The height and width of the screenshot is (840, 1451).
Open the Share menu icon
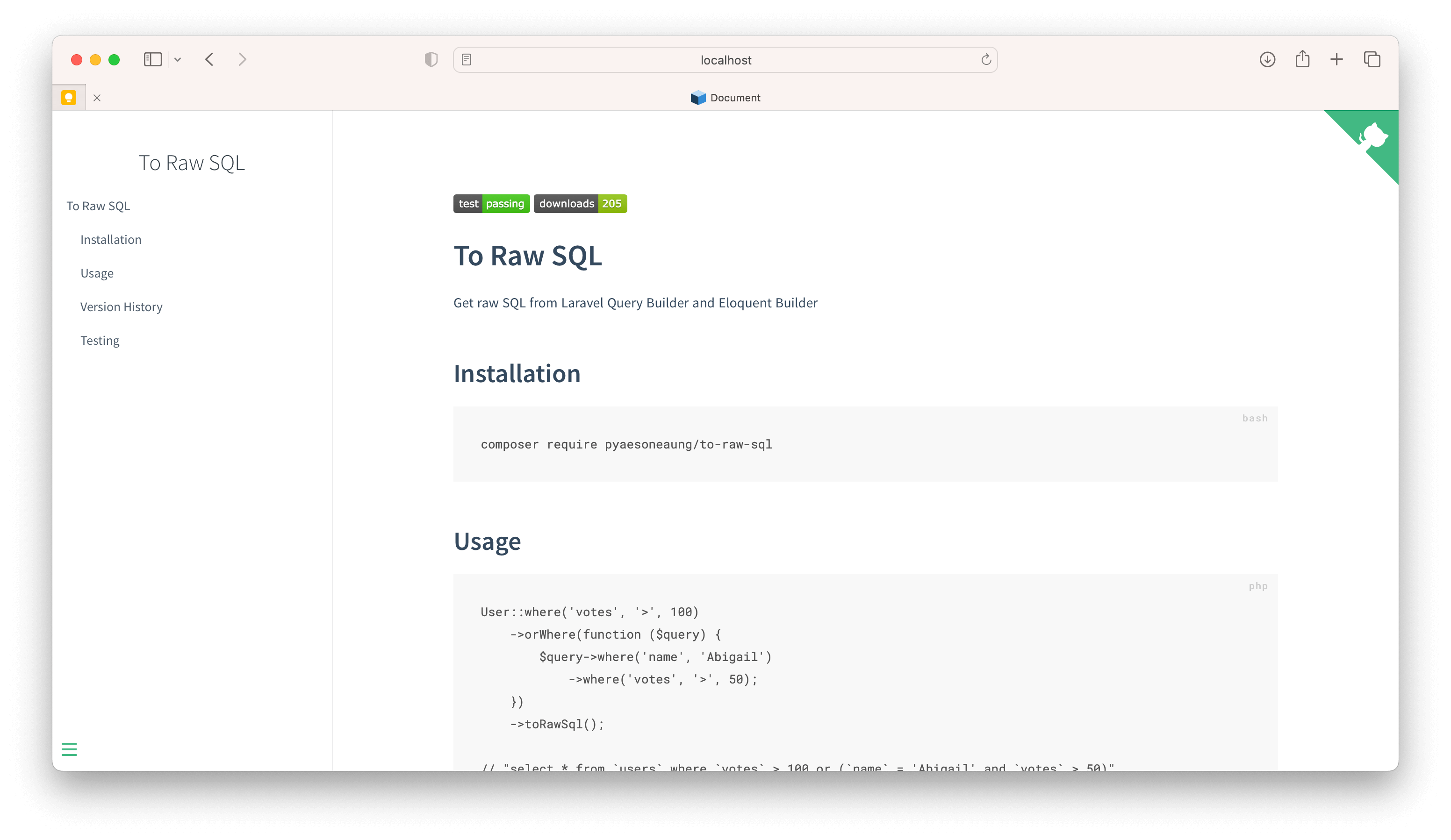point(1302,59)
